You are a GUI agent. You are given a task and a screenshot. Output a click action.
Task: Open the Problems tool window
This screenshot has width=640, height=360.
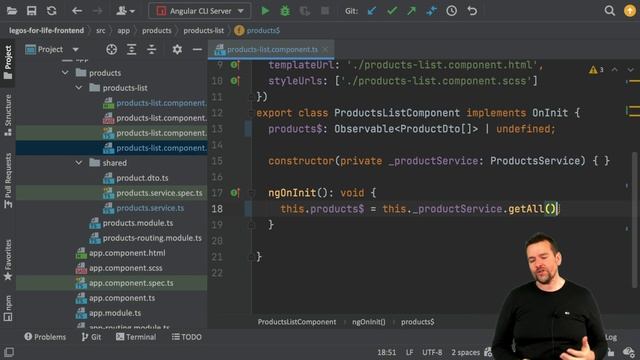(45, 337)
